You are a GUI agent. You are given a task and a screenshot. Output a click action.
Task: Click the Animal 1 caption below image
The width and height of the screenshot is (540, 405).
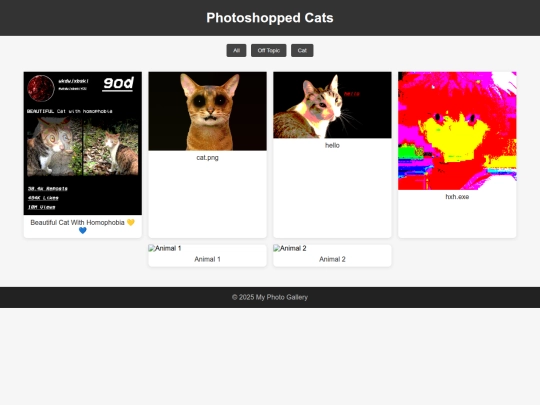[207, 259]
